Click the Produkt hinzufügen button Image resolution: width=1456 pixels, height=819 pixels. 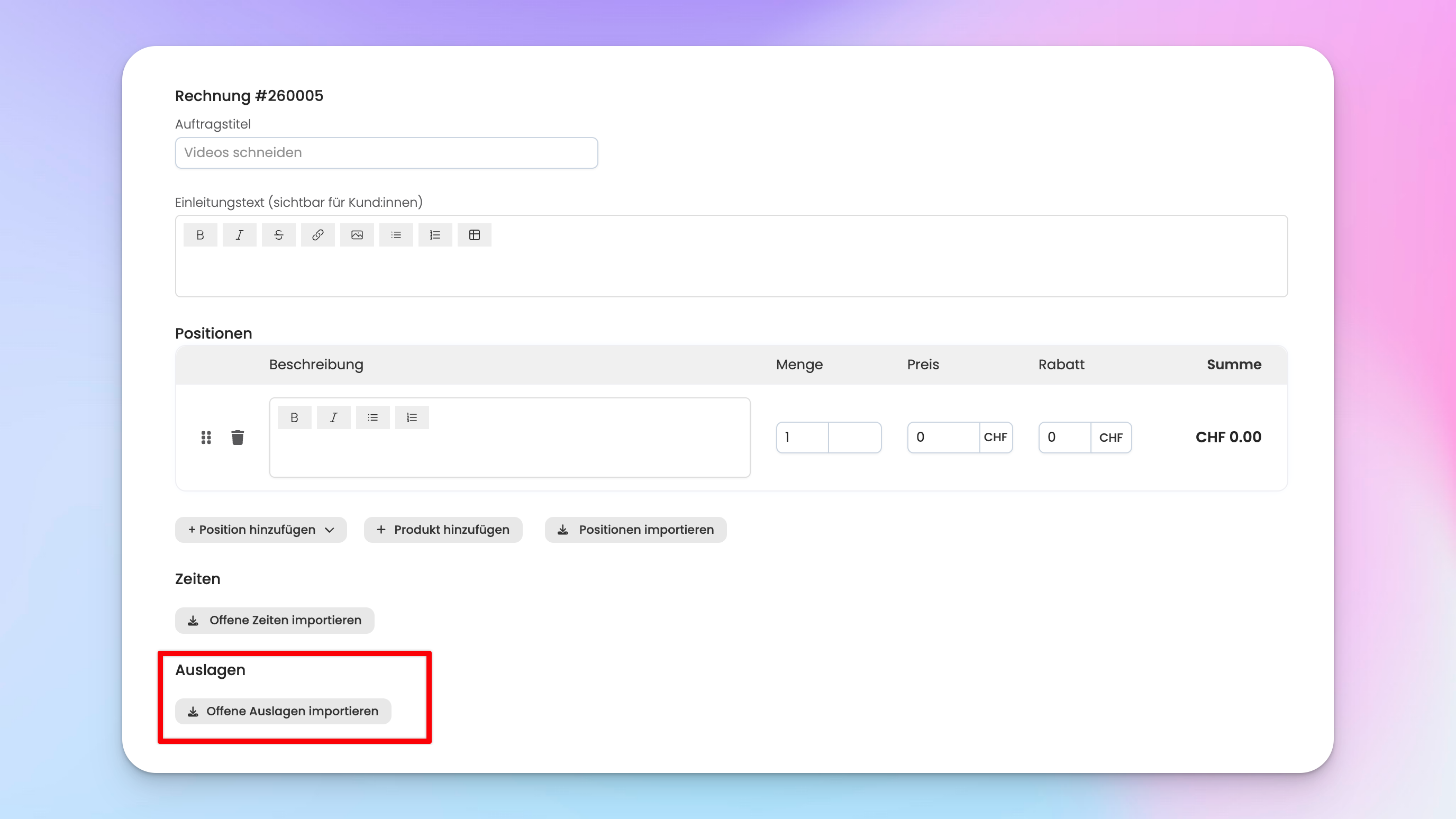click(443, 530)
